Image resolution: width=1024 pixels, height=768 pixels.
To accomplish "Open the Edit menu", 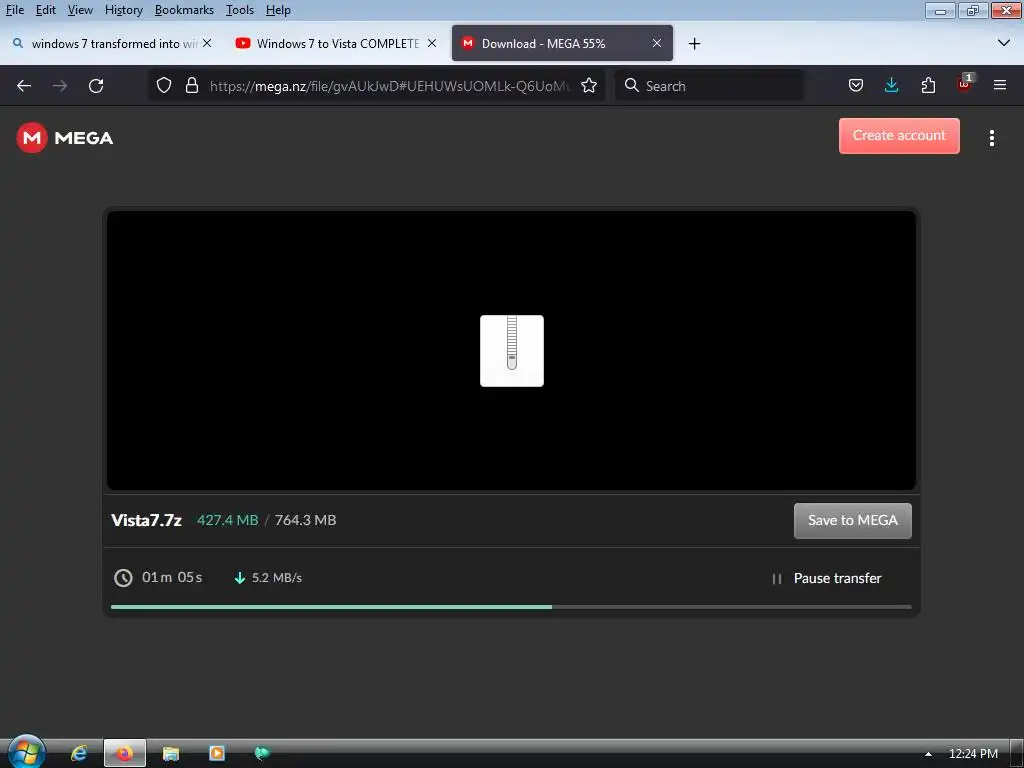I will pos(45,10).
